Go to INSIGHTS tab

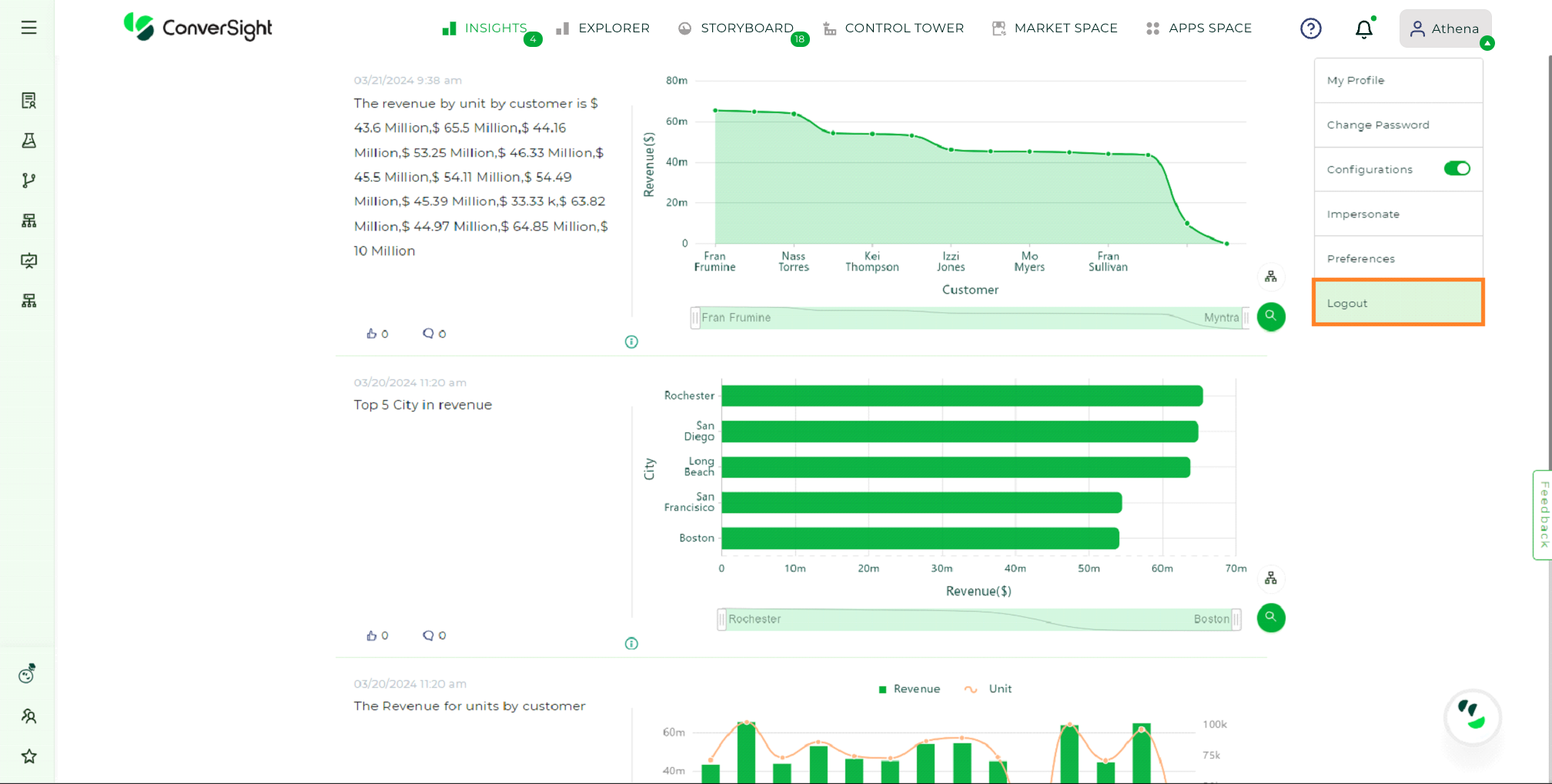tap(486, 28)
